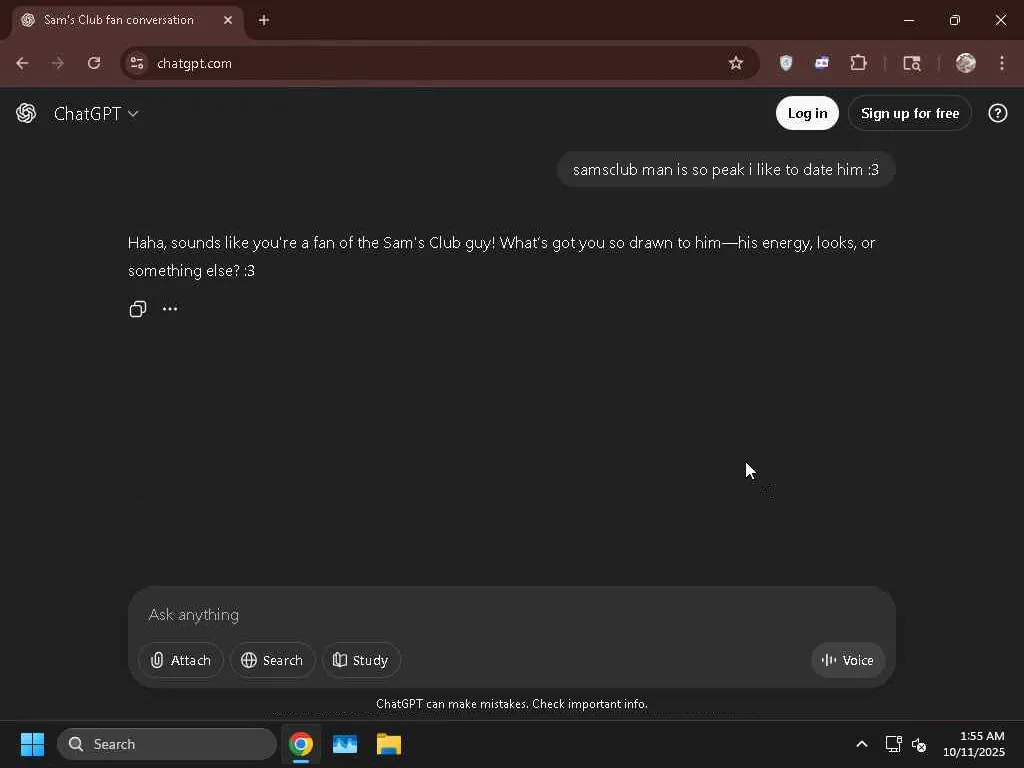Restore down the Chrome window

(x=955, y=20)
